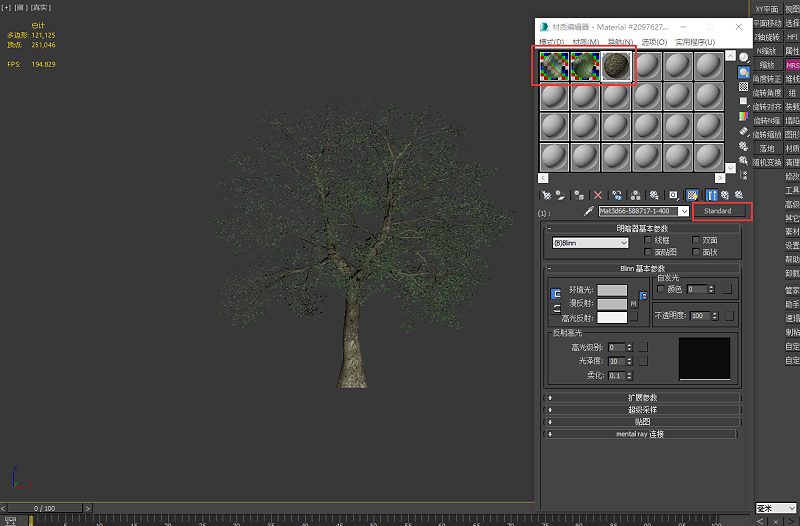Click the 漫反射 M map button
Image resolution: width=800 pixels, height=526 pixels.
click(x=633, y=304)
